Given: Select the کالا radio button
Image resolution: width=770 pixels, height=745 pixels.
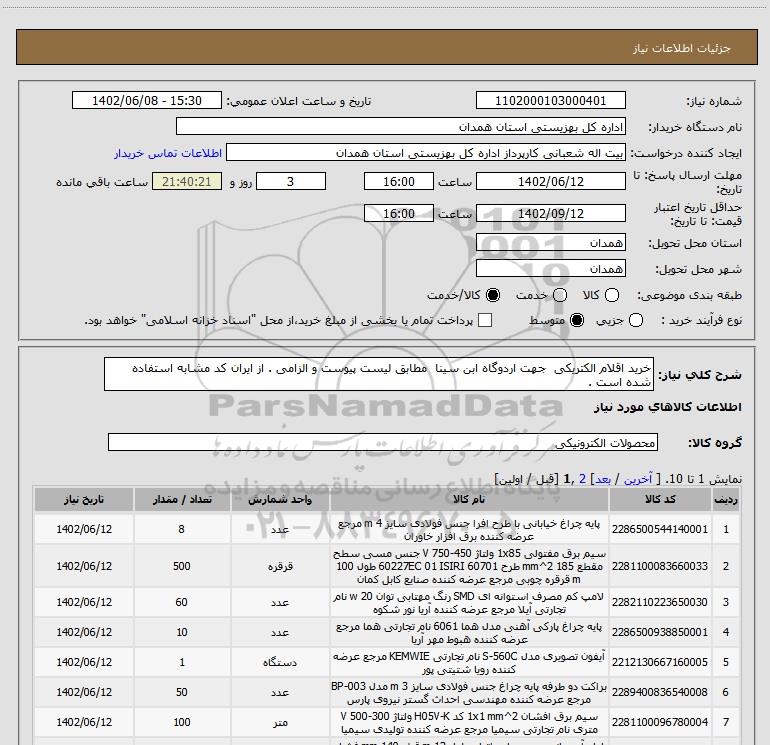Looking at the screenshot, I should click(612, 295).
